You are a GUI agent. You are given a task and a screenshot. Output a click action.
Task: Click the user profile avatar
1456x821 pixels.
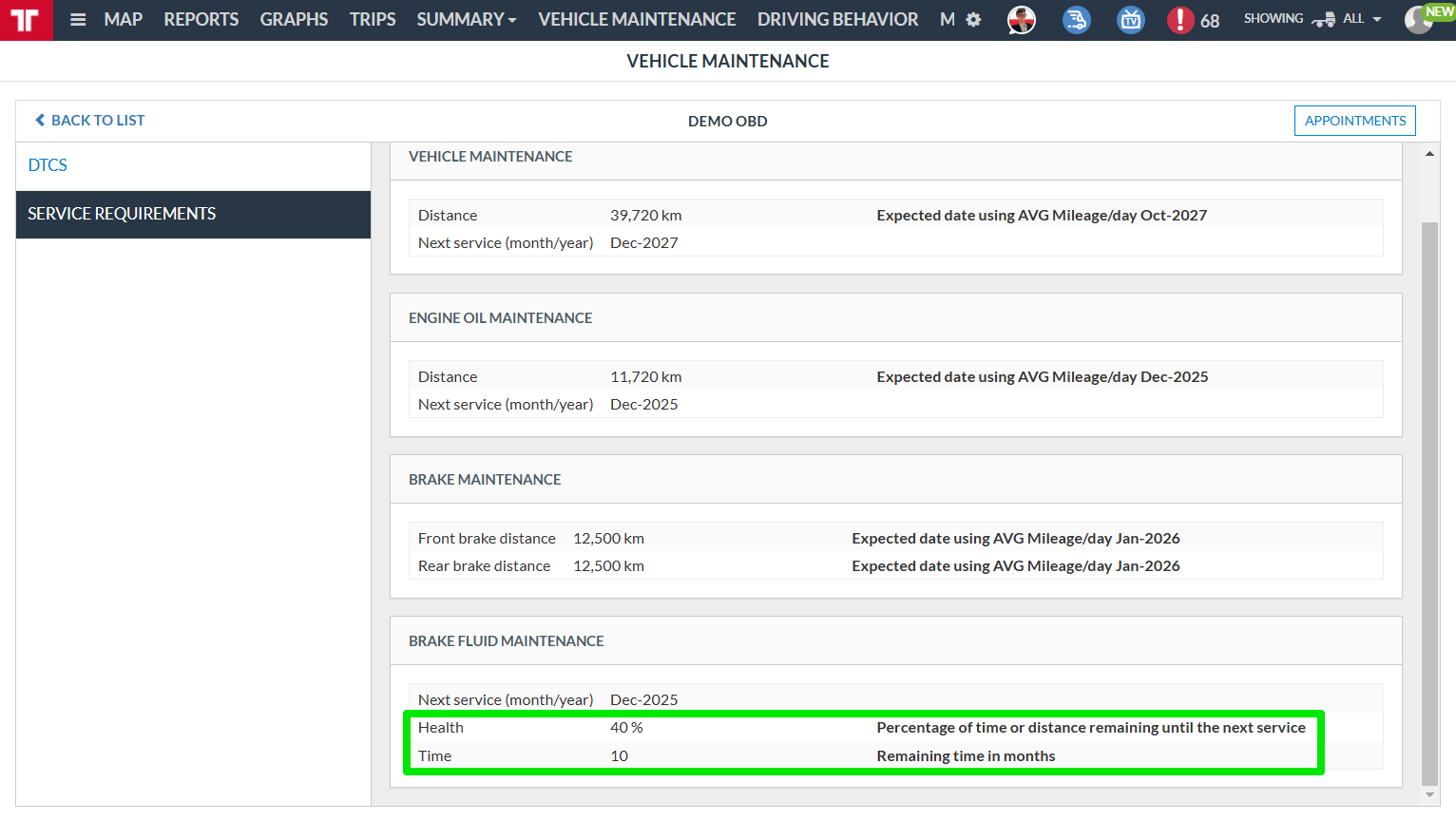(1419, 20)
